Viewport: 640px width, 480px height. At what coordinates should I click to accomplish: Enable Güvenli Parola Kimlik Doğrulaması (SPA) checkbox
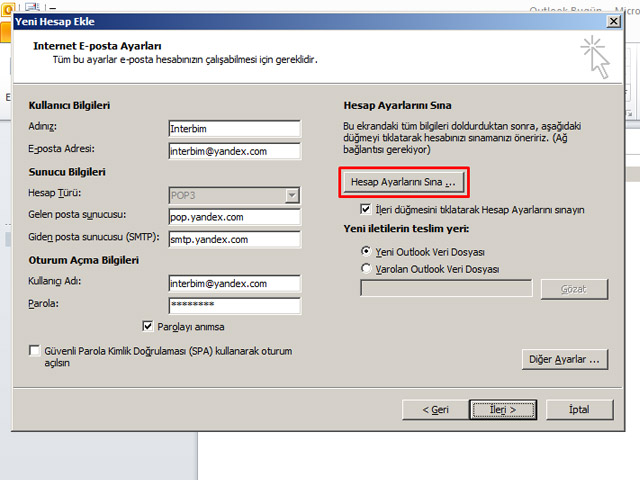pos(36,352)
